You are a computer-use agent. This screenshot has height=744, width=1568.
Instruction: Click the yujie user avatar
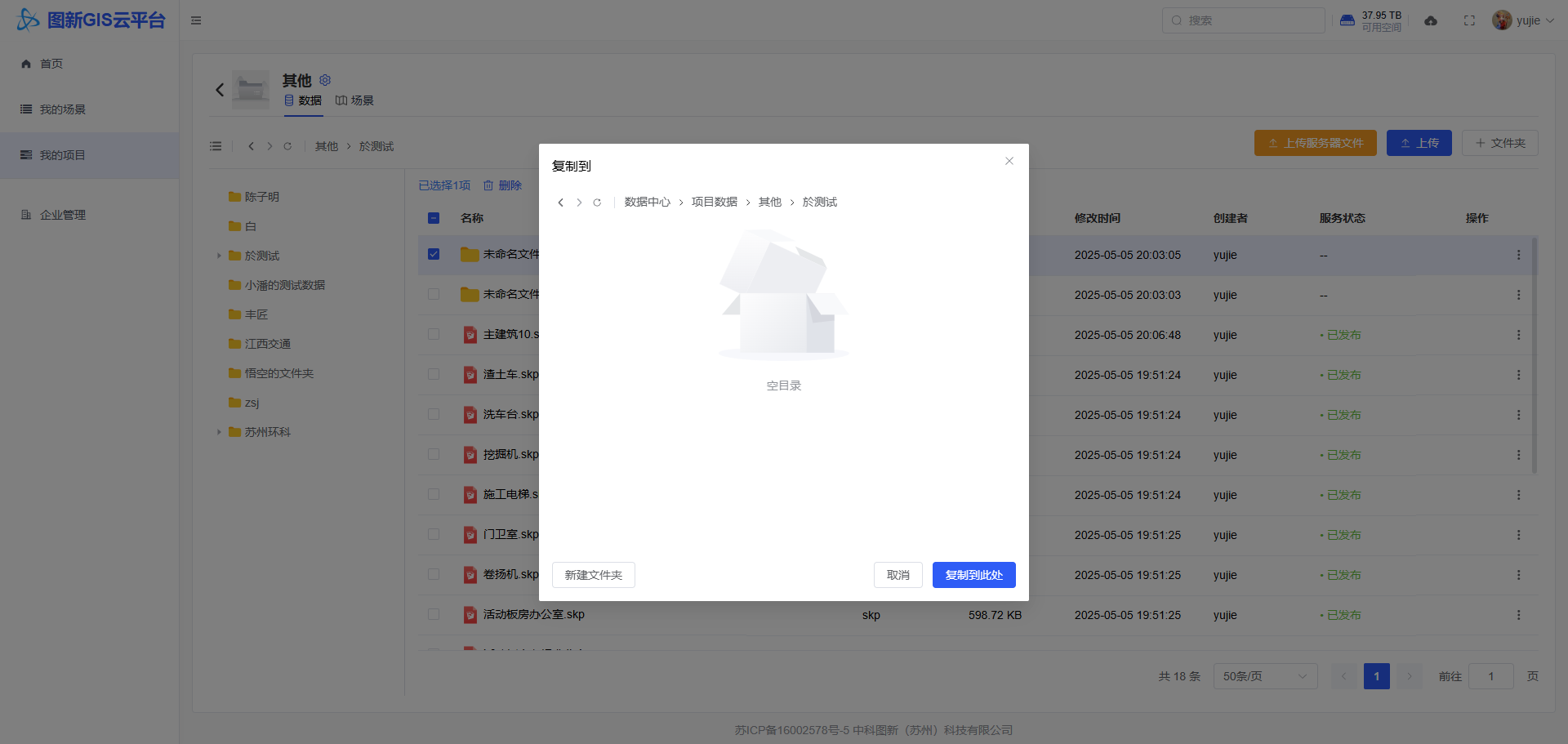click(x=1502, y=20)
